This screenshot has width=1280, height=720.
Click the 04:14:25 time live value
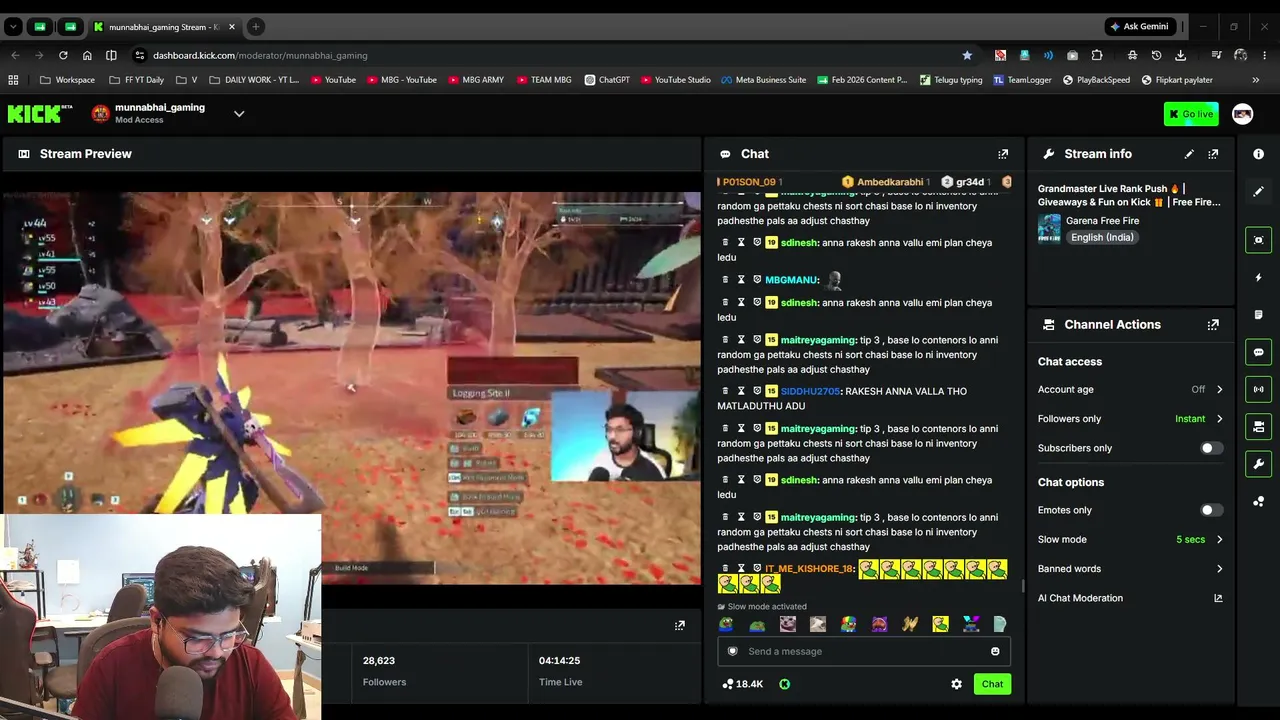coord(559,661)
